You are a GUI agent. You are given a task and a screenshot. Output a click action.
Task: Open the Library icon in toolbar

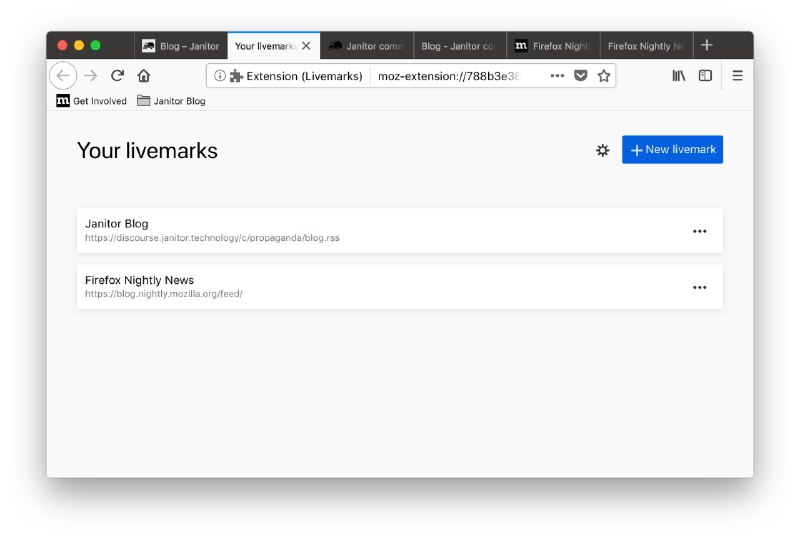678,76
